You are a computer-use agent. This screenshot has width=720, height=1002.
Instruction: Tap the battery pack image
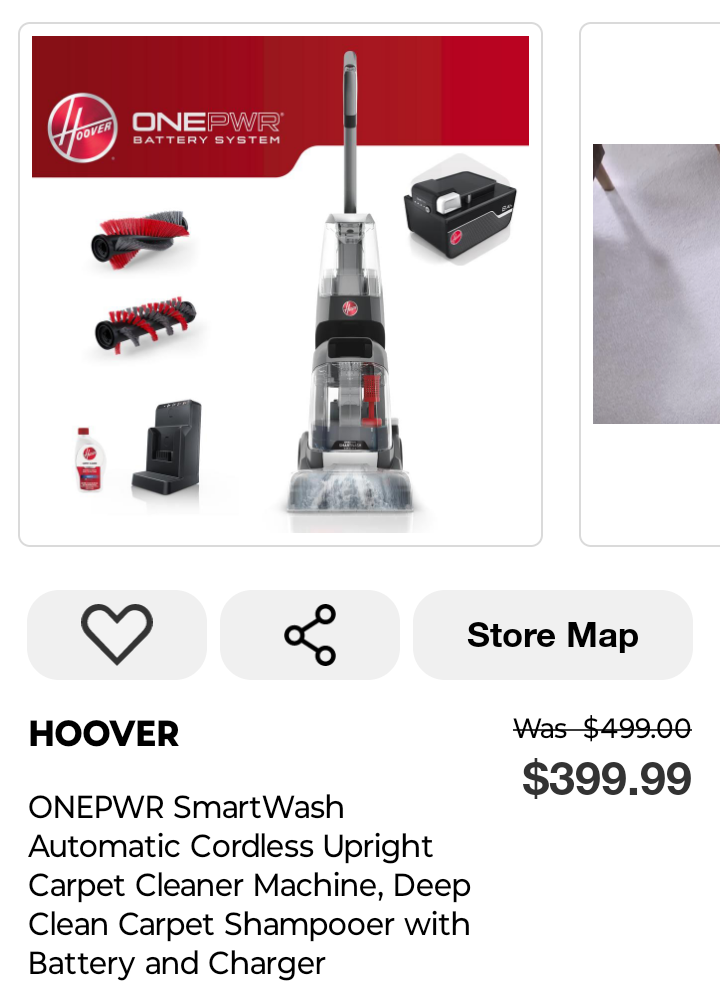(x=460, y=211)
